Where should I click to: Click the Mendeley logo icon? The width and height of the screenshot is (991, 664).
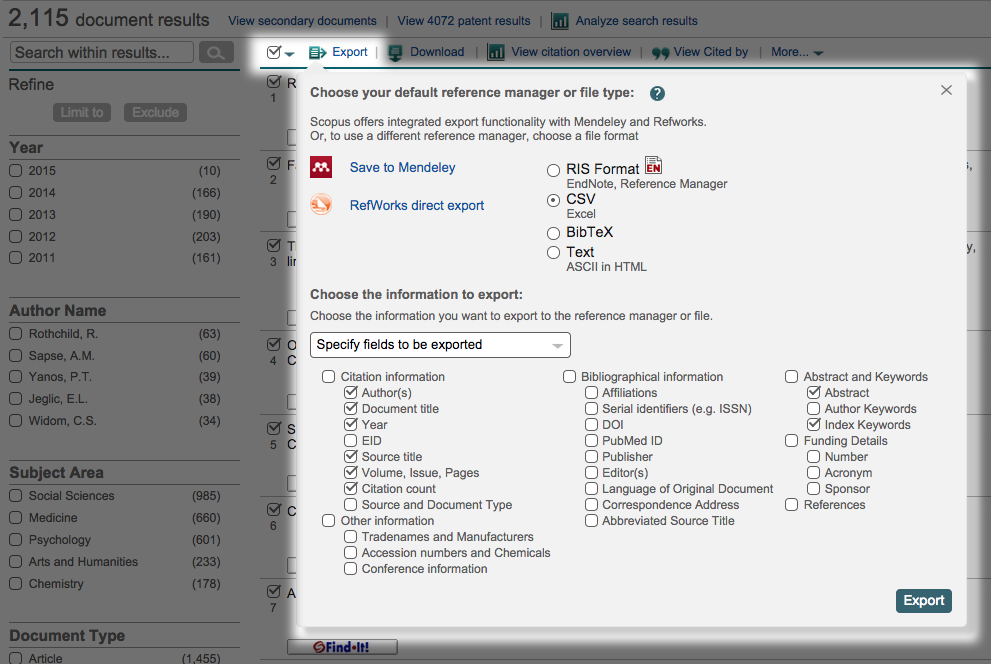click(321, 167)
